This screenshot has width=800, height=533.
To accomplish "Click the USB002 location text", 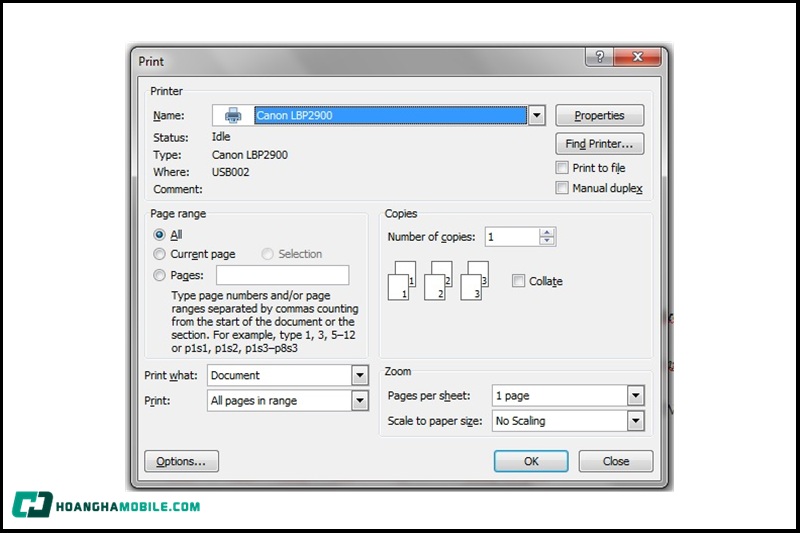I will [x=231, y=172].
